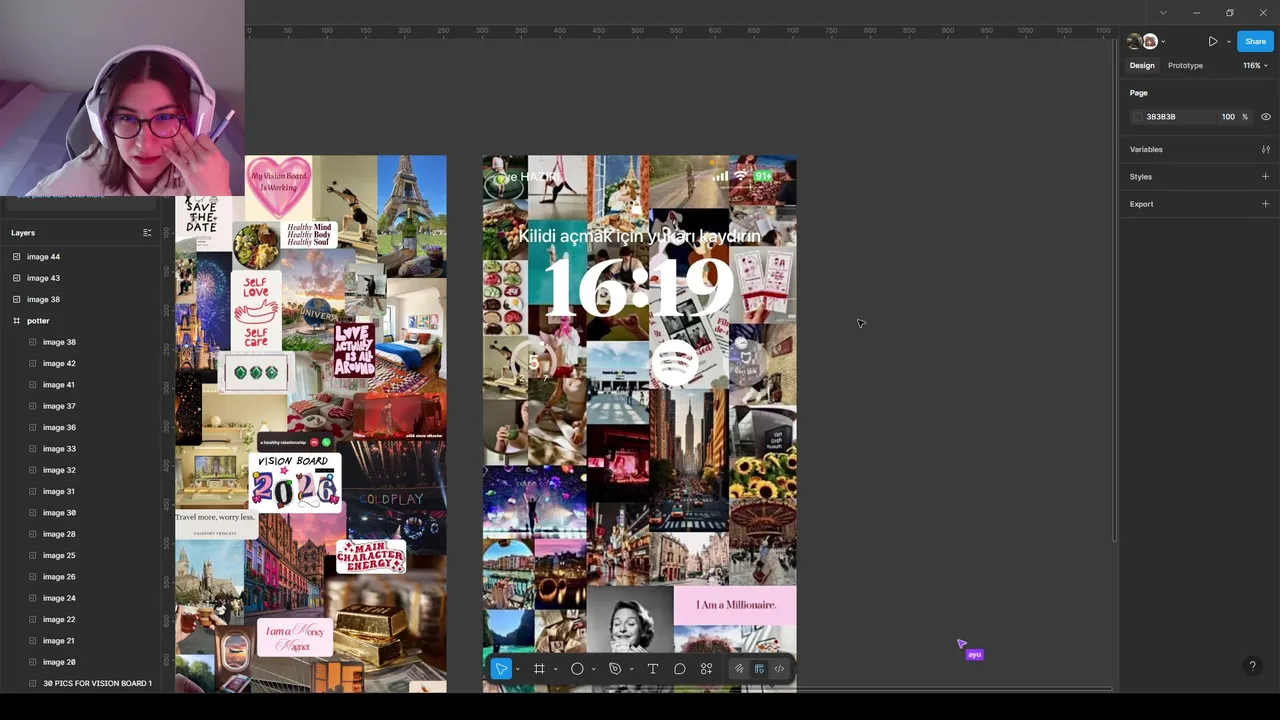Open the Variables settings icon
Screen dimensions: 1280x720
point(1265,149)
